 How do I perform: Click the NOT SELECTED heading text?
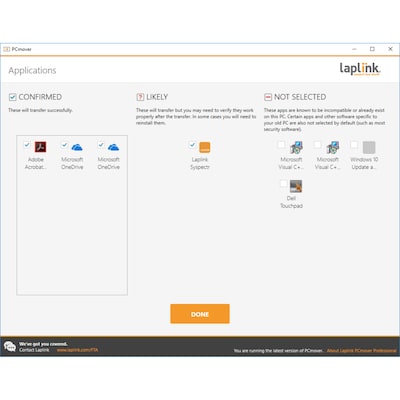pyautogui.click(x=300, y=97)
